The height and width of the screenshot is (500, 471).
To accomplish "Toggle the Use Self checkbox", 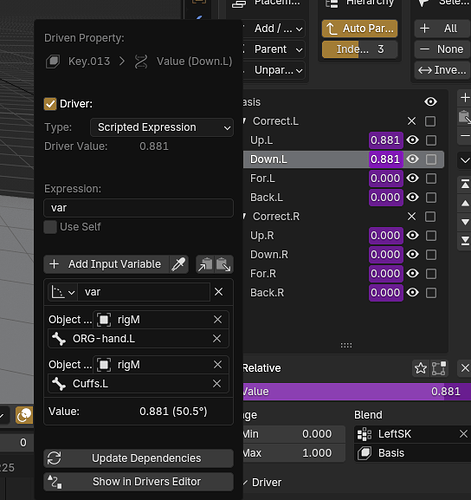I will point(50,227).
